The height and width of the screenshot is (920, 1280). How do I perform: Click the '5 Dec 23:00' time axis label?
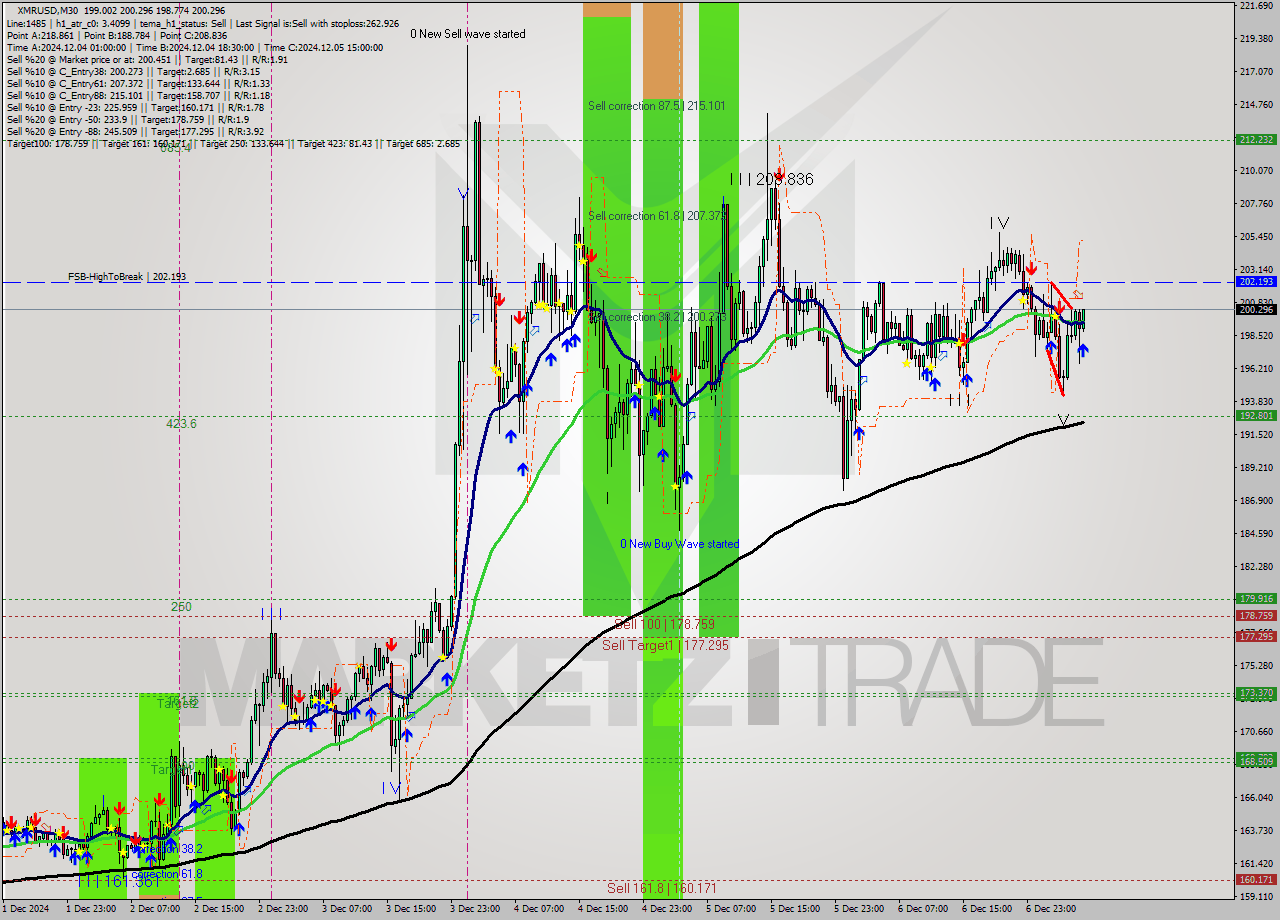860,909
